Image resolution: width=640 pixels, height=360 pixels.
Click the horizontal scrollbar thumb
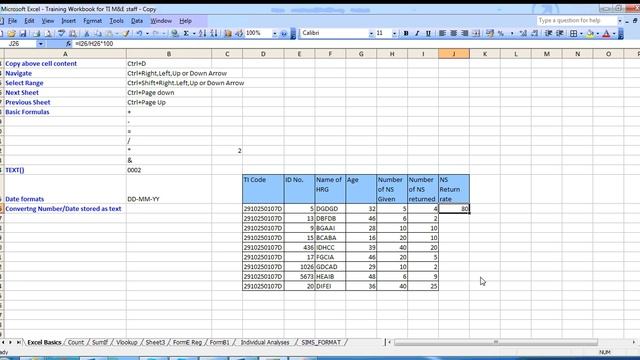pyautogui.click(x=496, y=342)
